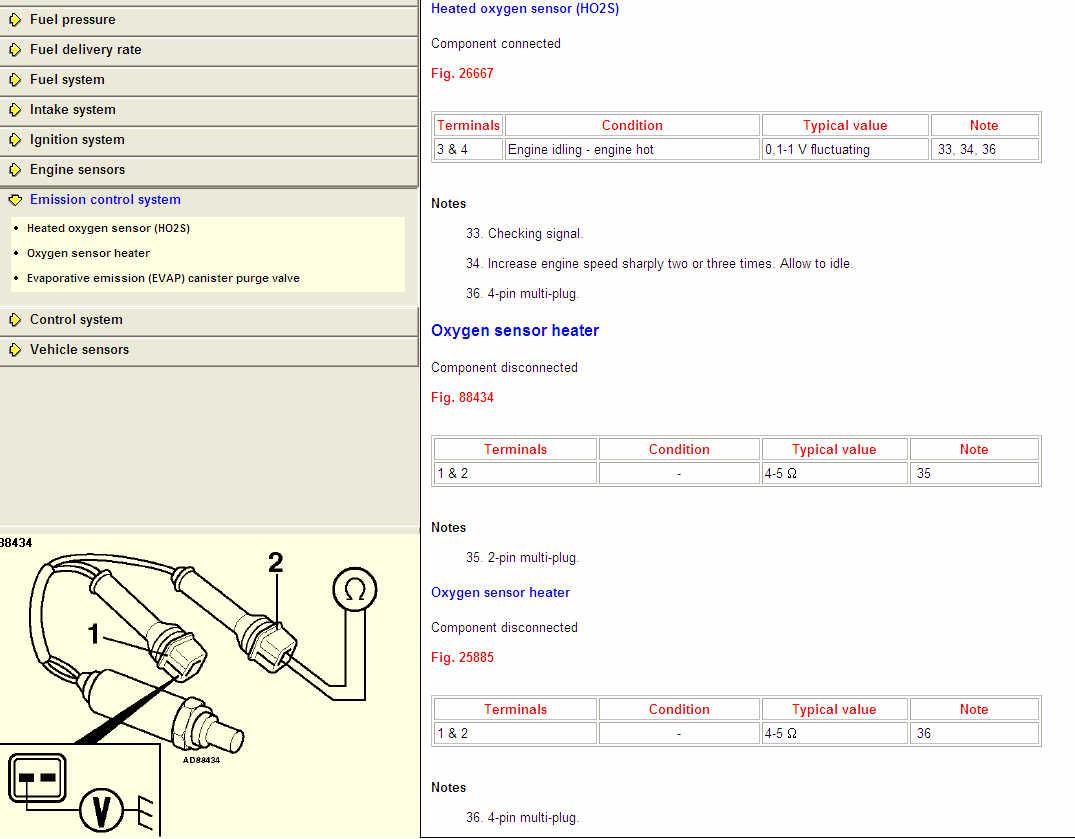Viewport: 1075px width, 839px height.
Task: Open the Vehicle sensors section label
Action: point(80,350)
